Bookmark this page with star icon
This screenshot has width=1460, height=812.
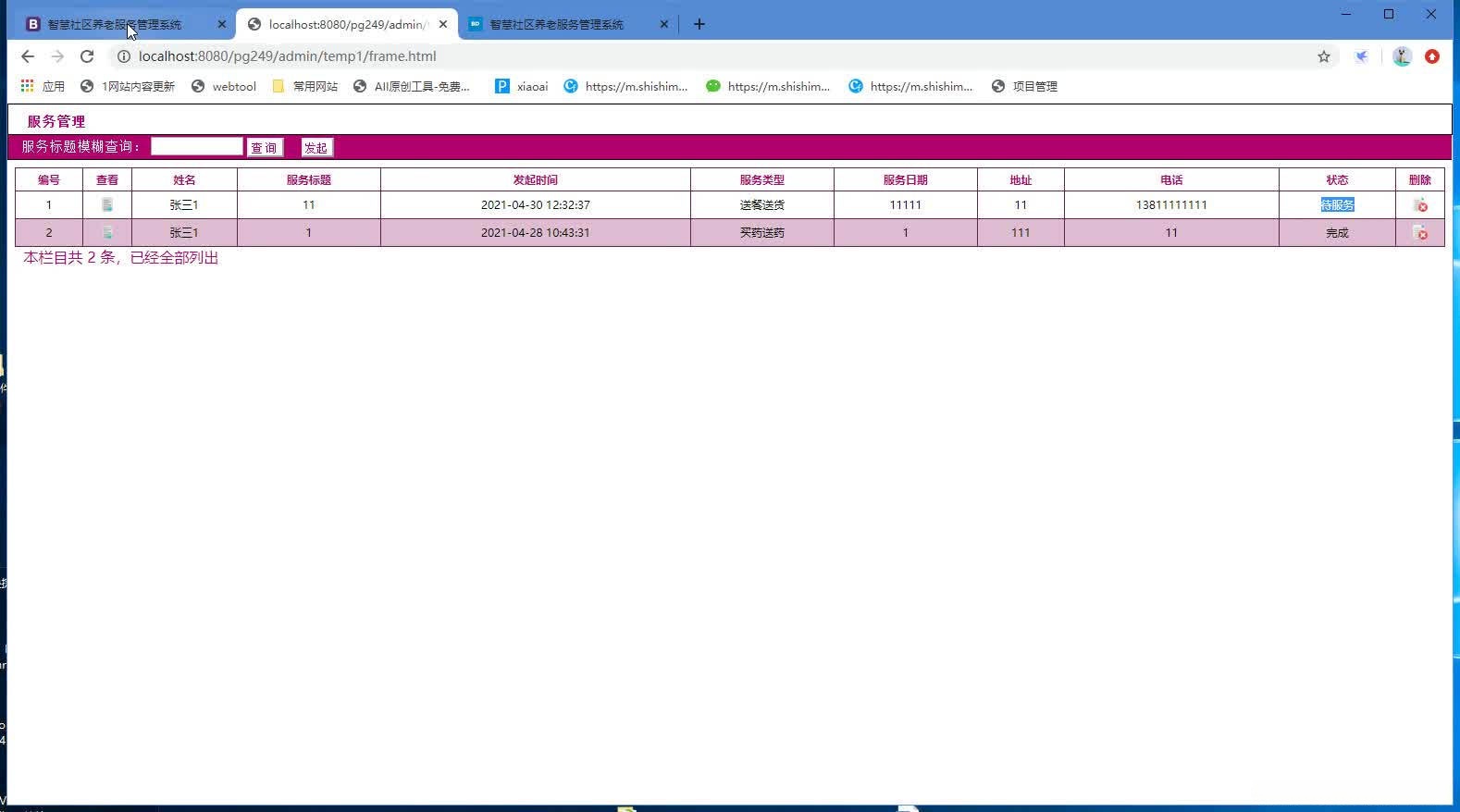[1324, 56]
